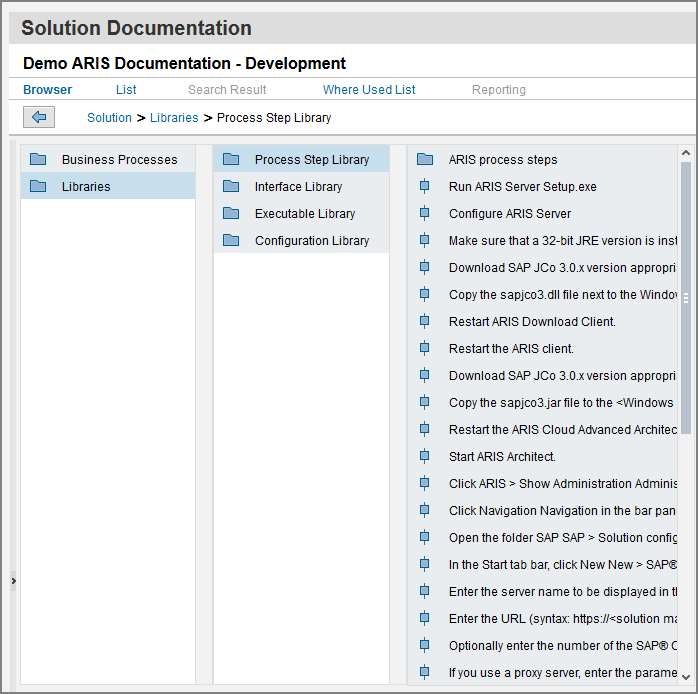Click the Libraries folder icon in first column

(x=38, y=186)
